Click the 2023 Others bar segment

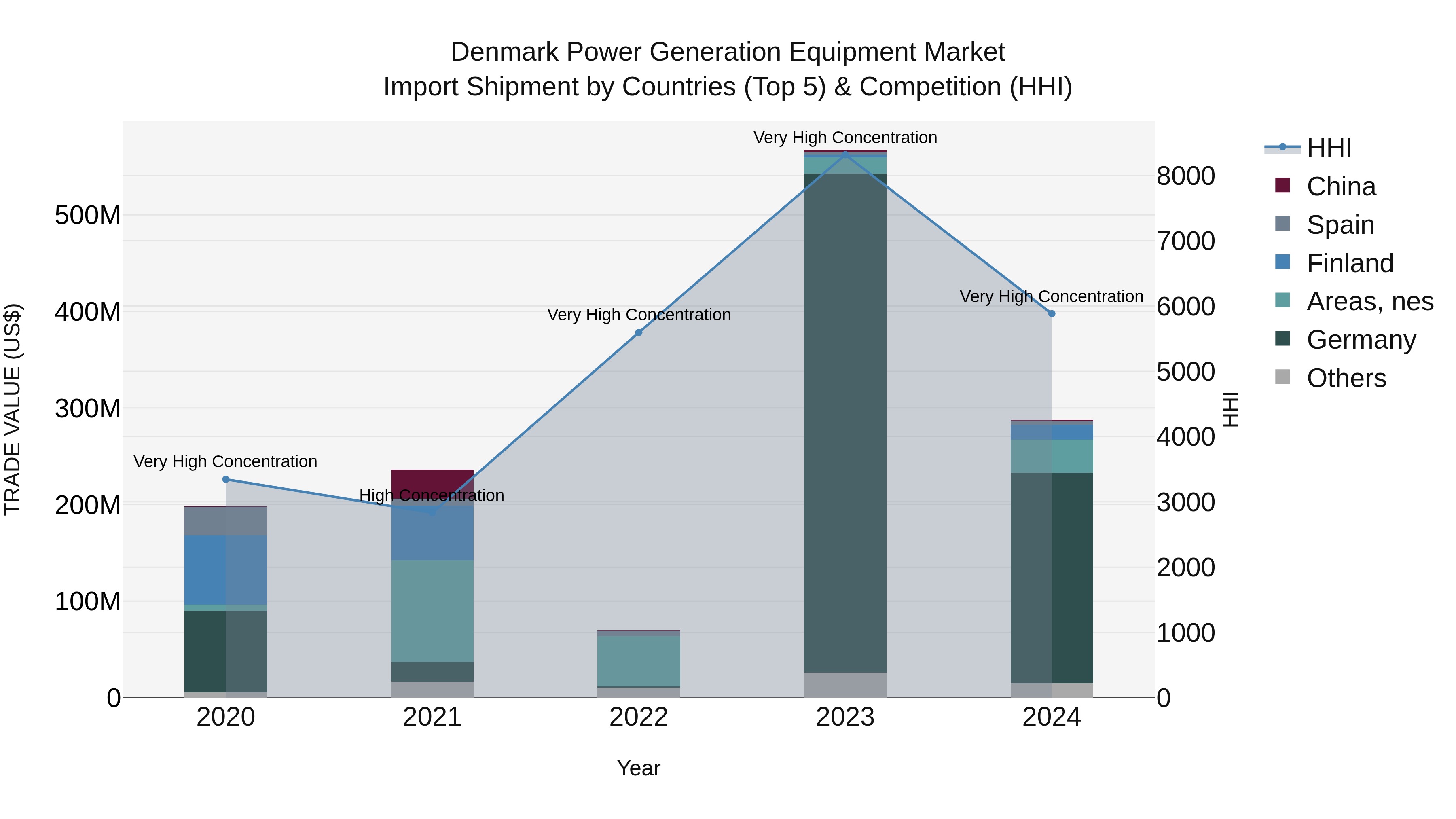[845, 685]
